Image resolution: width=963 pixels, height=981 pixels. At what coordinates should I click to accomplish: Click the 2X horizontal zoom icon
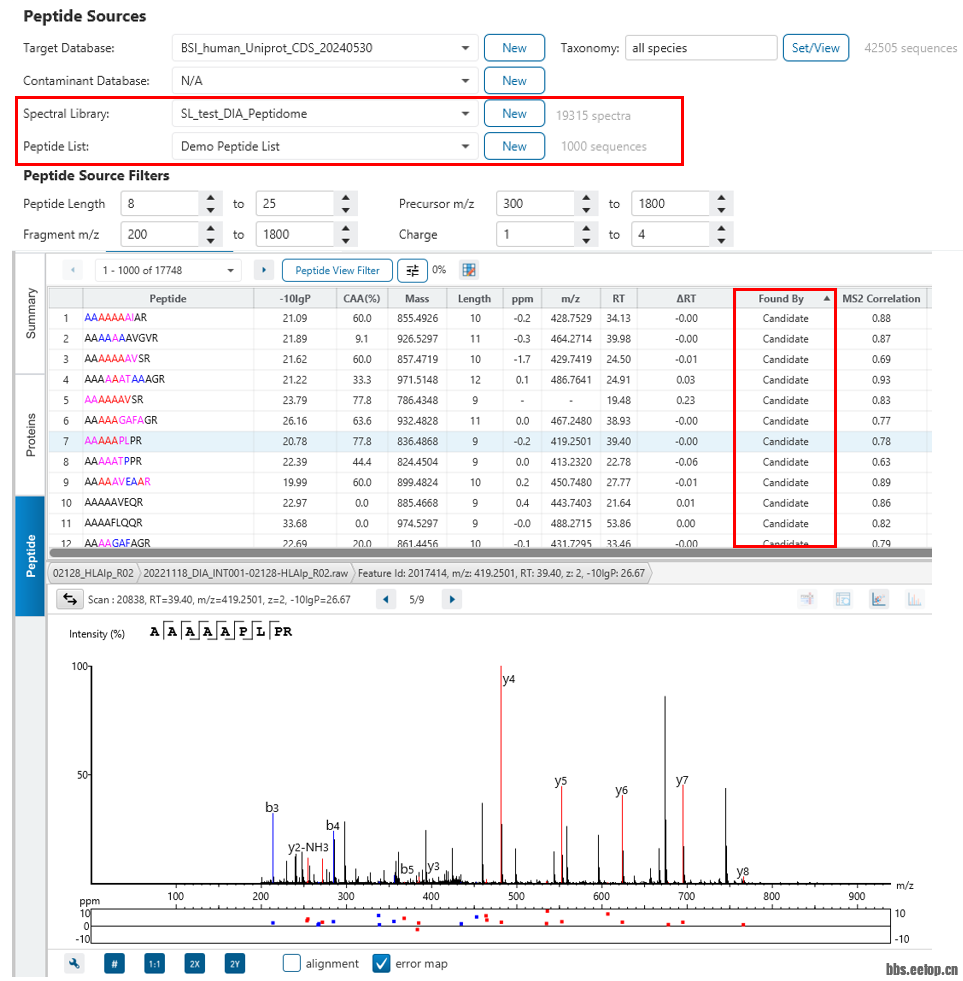click(x=195, y=963)
